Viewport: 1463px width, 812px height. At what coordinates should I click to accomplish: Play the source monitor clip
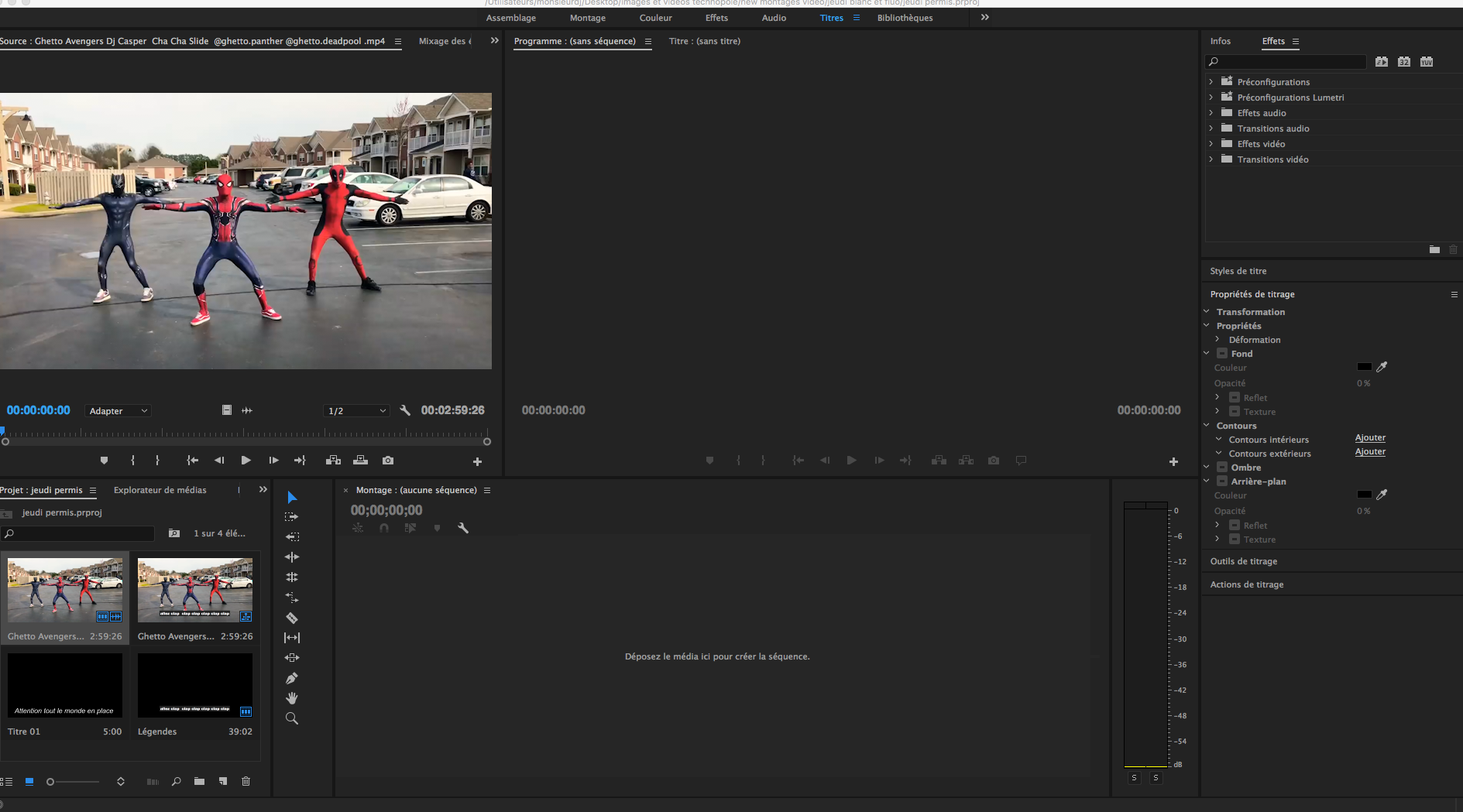click(x=246, y=460)
